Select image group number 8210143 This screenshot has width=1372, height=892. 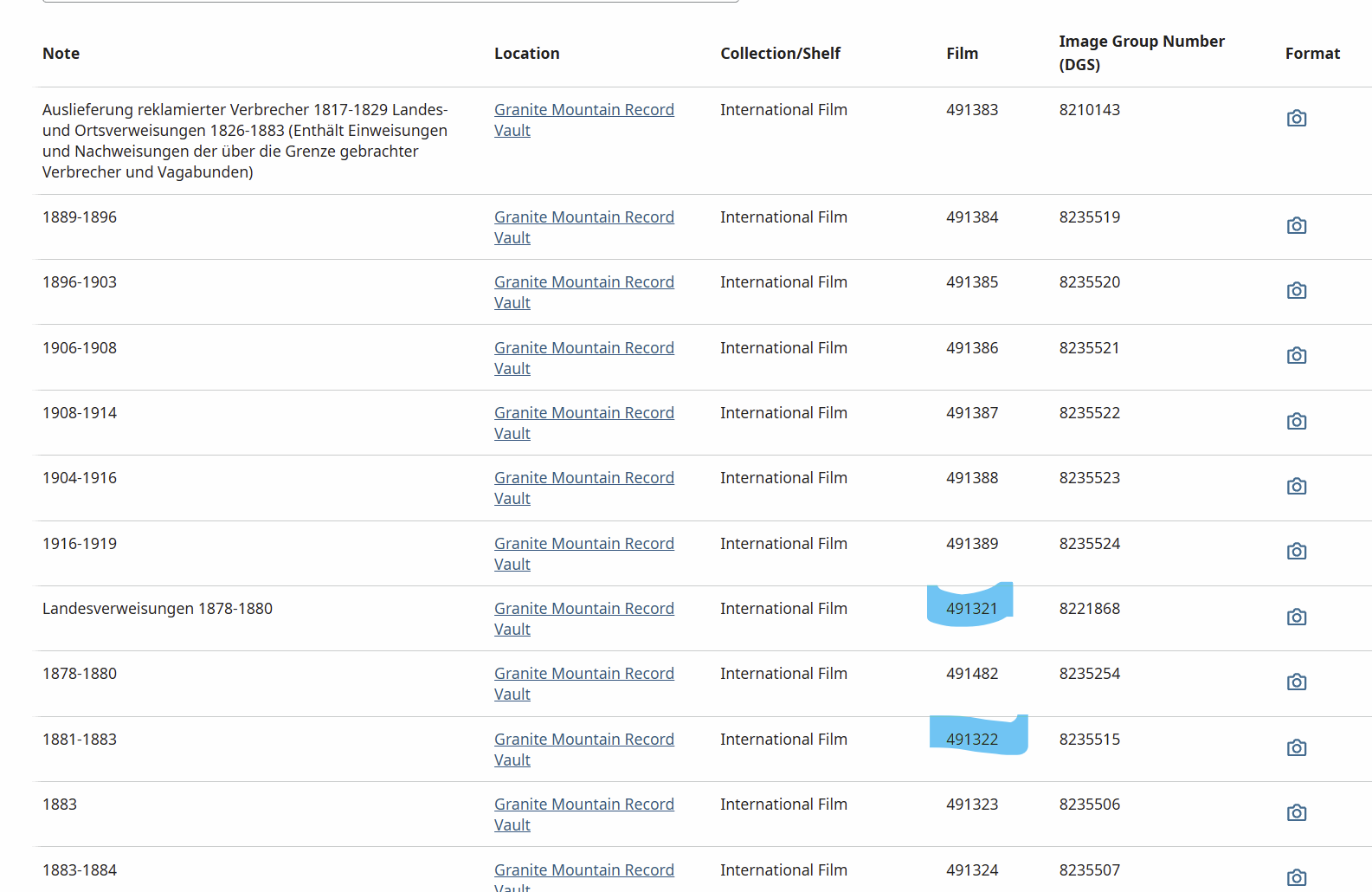point(1089,110)
